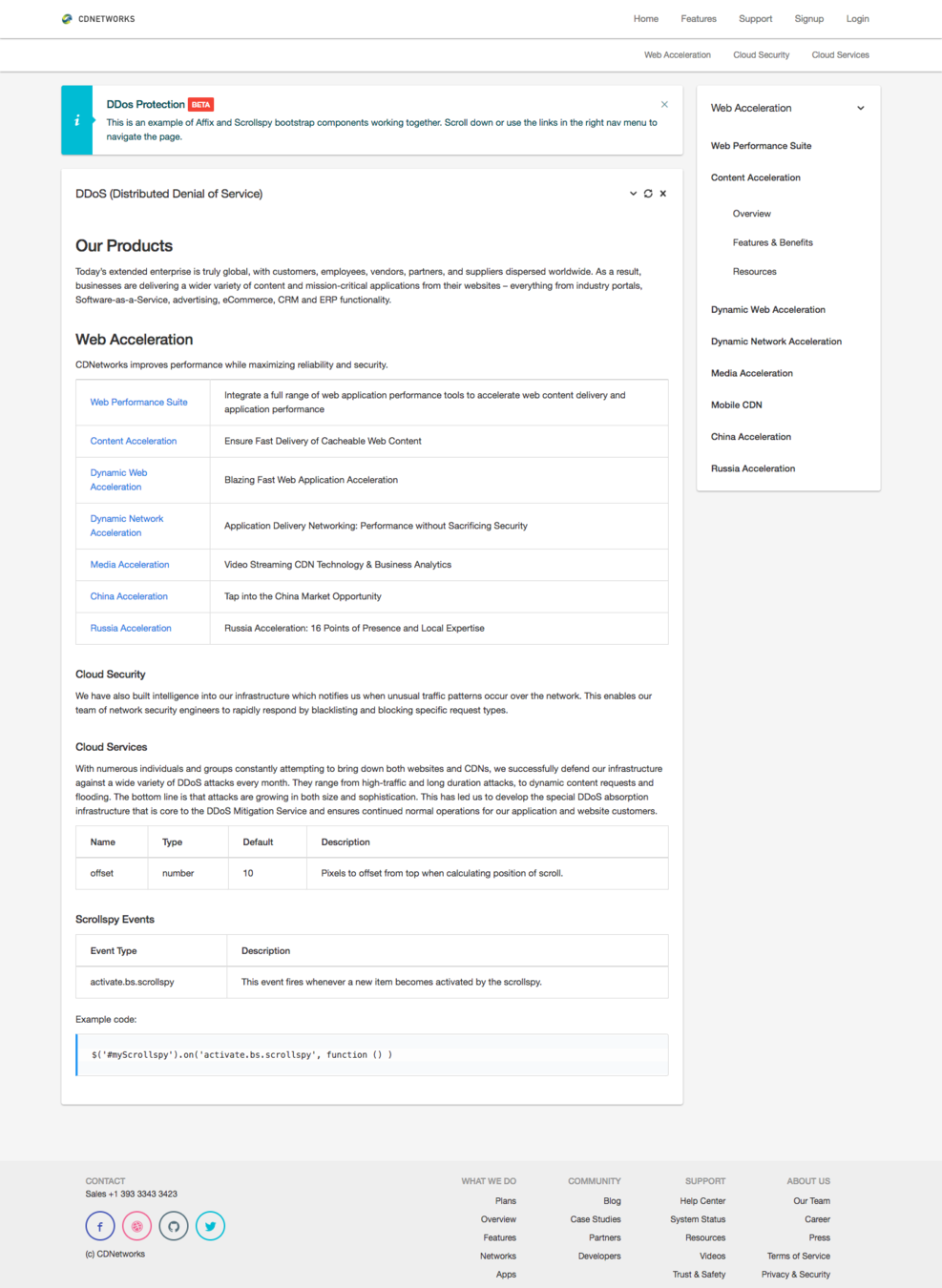The height and width of the screenshot is (1288, 942).
Task: Select Media Acceleration in sidebar
Action: pyautogui.click(x=752, y=373)
